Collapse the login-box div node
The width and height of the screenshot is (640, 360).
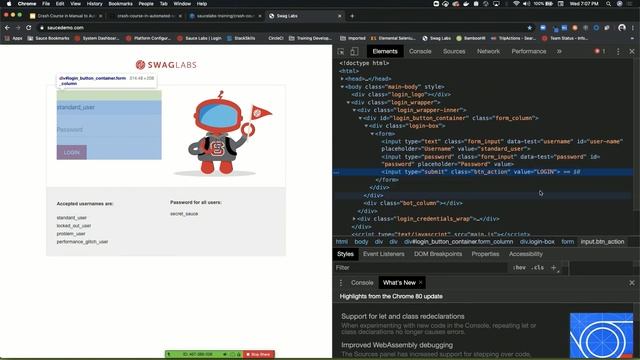(x=366, y=126)
